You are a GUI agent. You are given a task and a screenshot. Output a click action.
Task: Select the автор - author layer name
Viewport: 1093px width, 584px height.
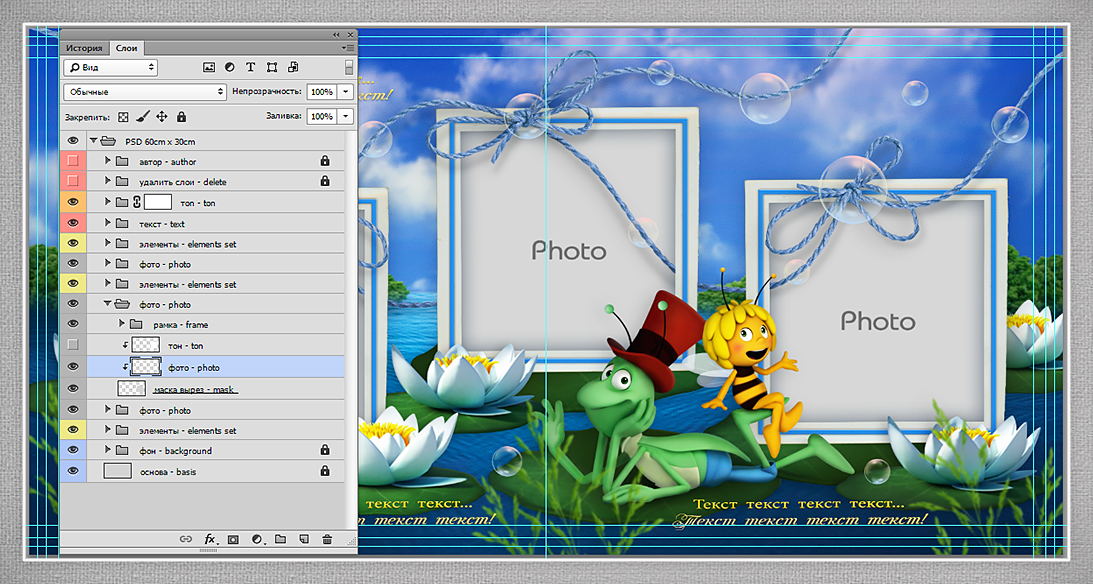coord(167,162)
